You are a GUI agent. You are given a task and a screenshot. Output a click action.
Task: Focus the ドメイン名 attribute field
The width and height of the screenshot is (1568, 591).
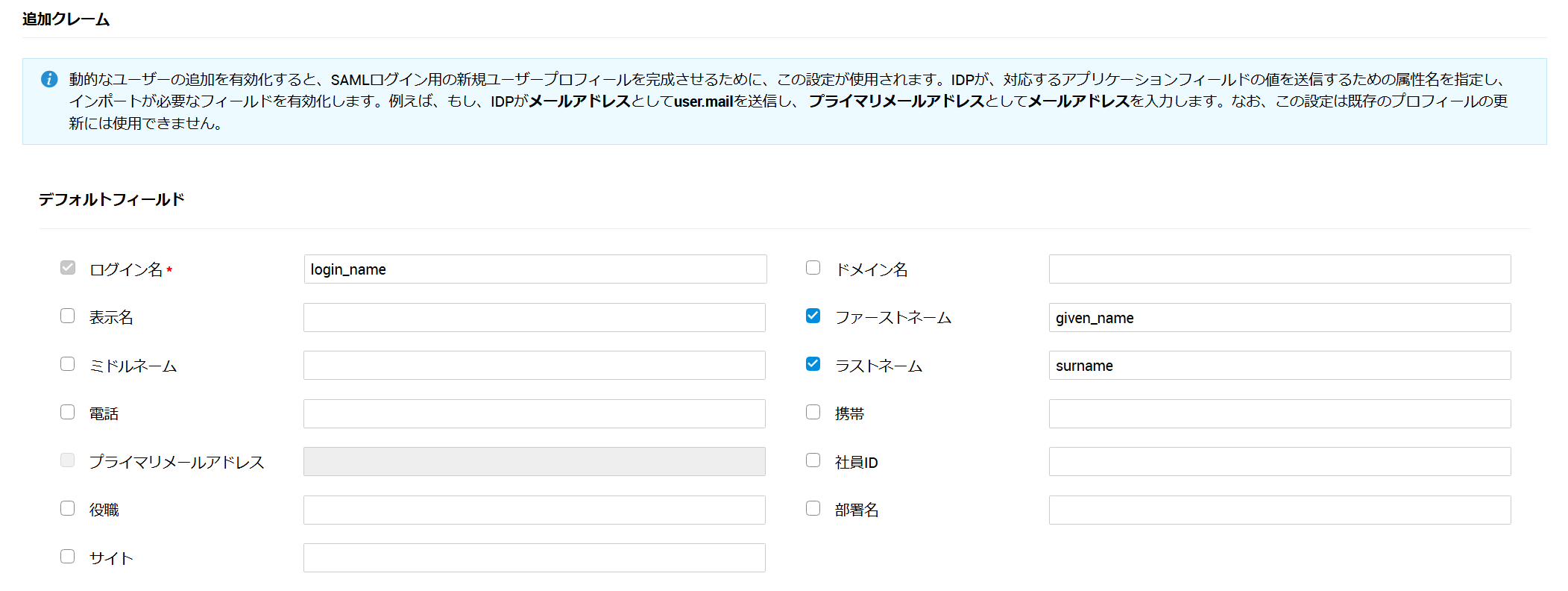point(1279,269)
